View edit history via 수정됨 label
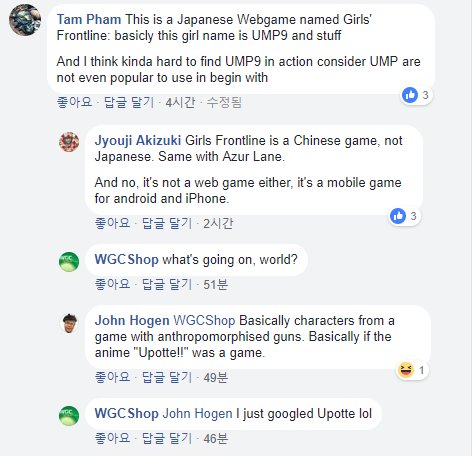The width and height of the screenshot is (472, 456). (x=224, y=102)
